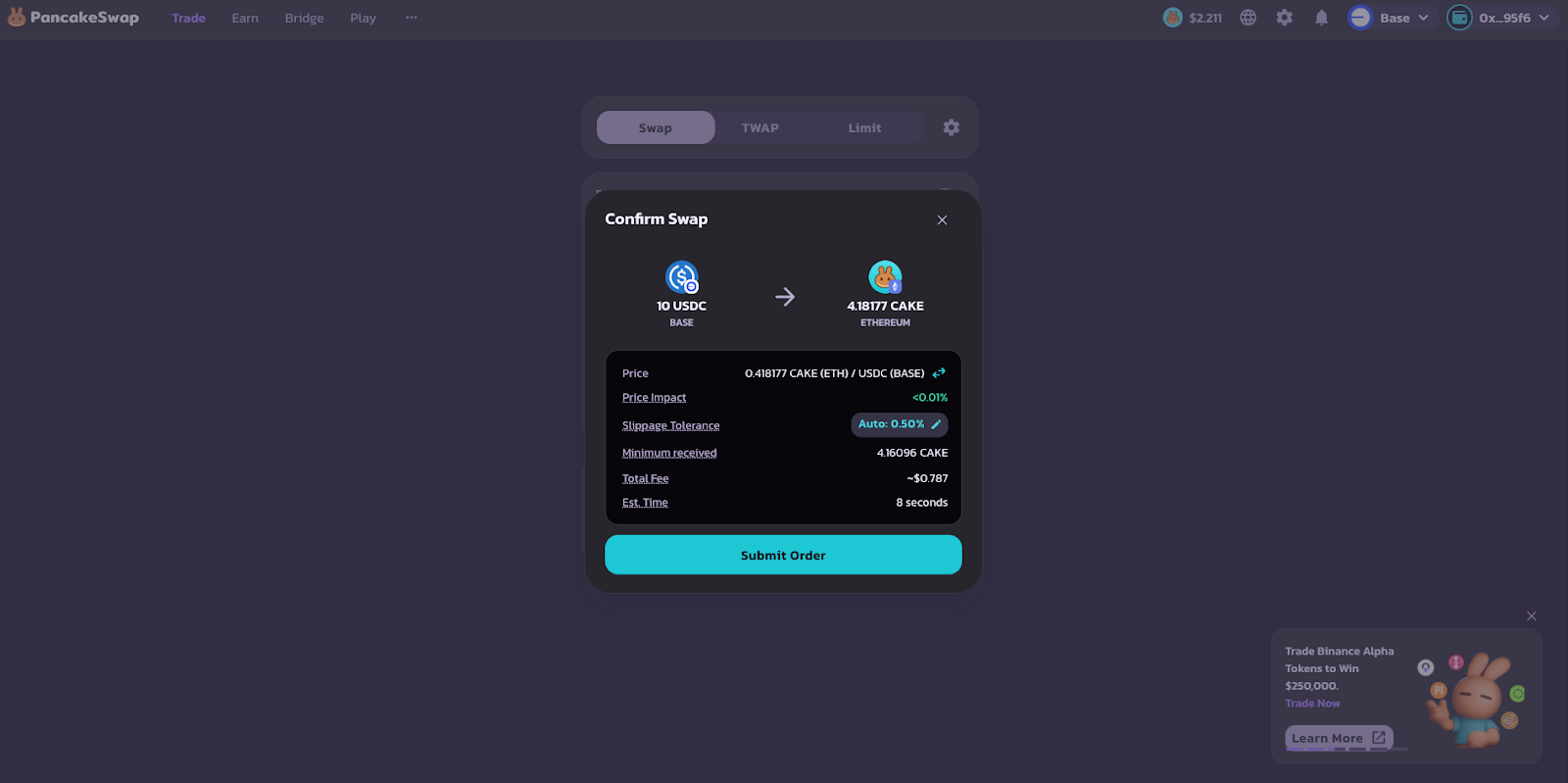This screenshot has height=783, width=1568.
Task: Click the CAKE token icon
Action: [885, 277]
